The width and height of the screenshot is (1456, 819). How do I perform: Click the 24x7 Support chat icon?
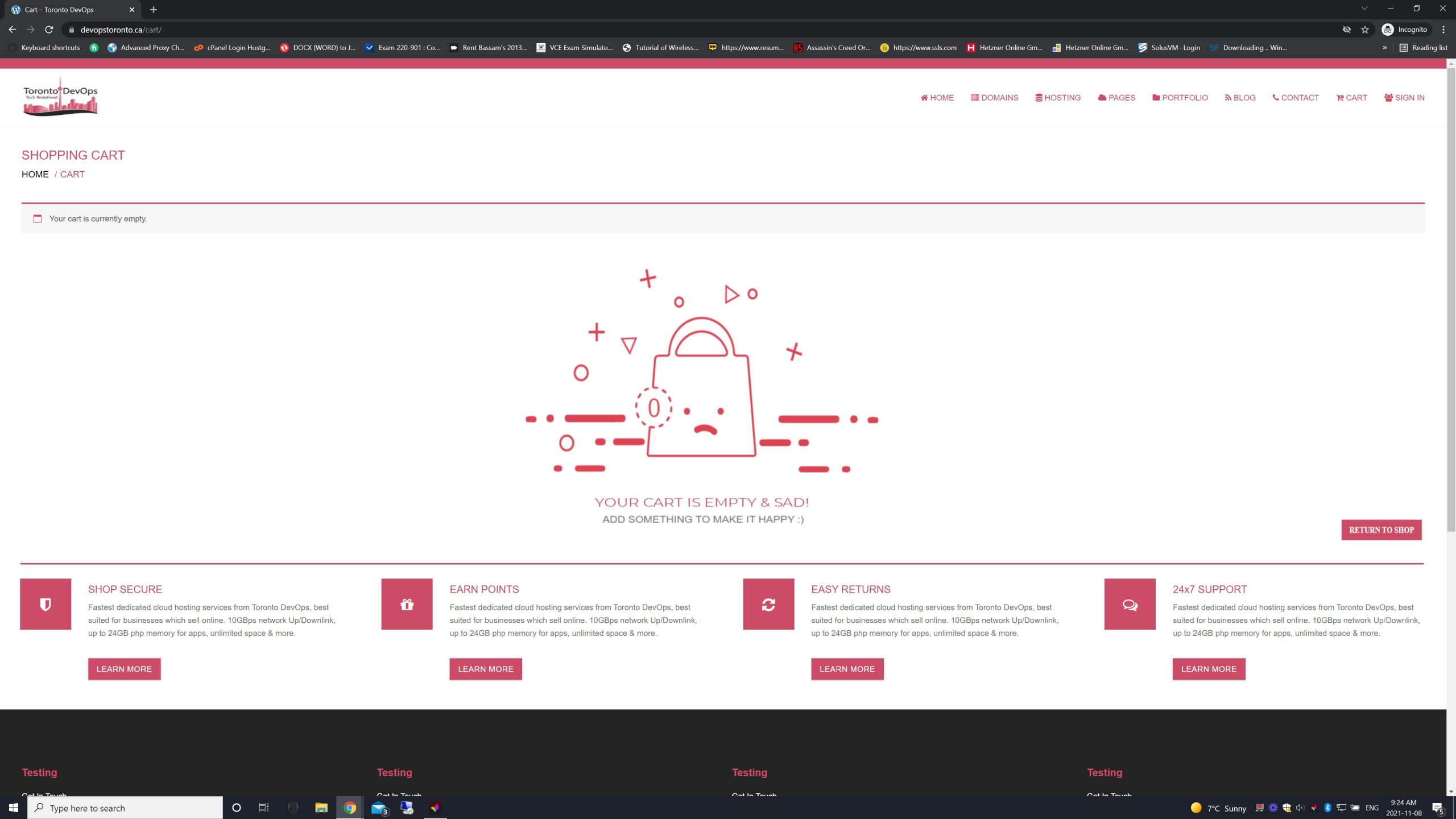click(1130, 604)
